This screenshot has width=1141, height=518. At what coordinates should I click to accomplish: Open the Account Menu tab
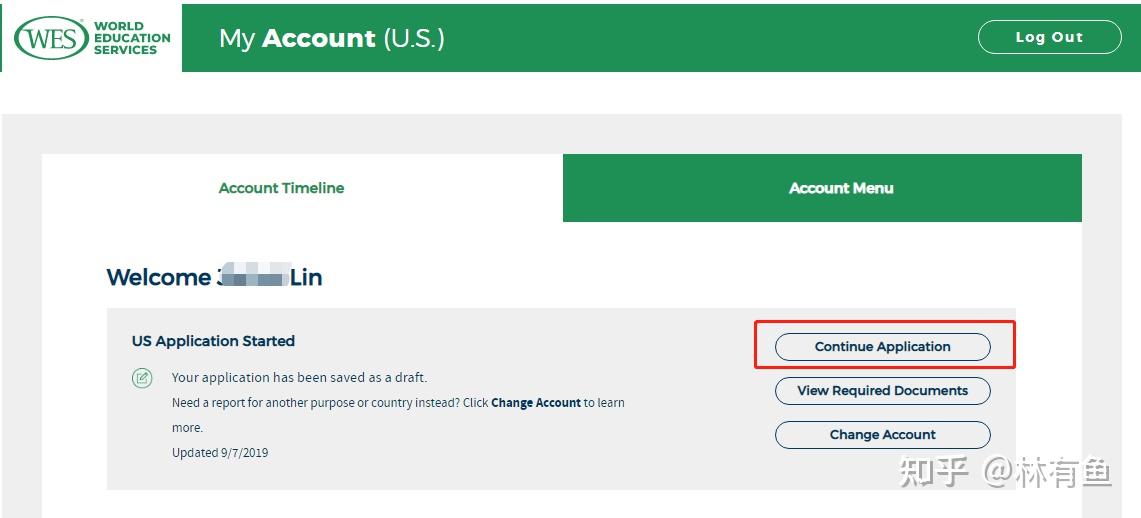click(841, 188)
